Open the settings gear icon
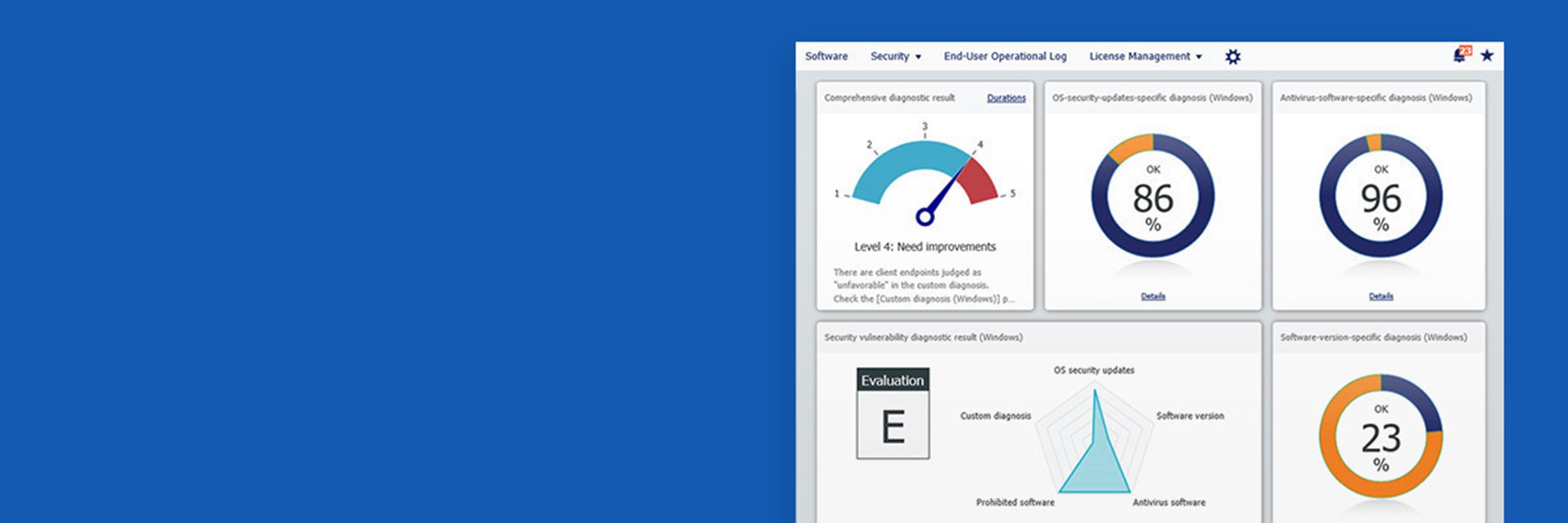 (x=1233, y=57)
